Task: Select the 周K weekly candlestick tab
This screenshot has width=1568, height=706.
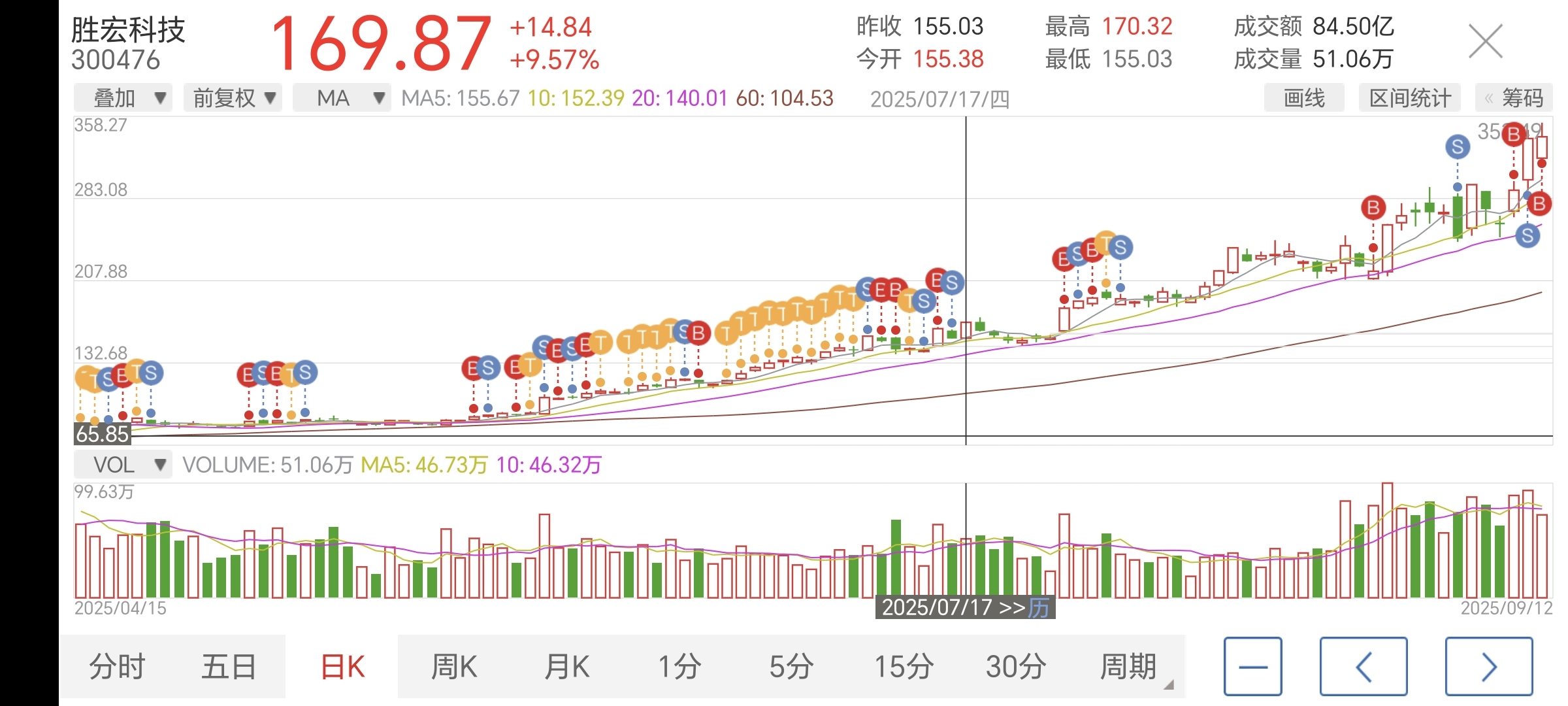Action: (x=454, y=667)
